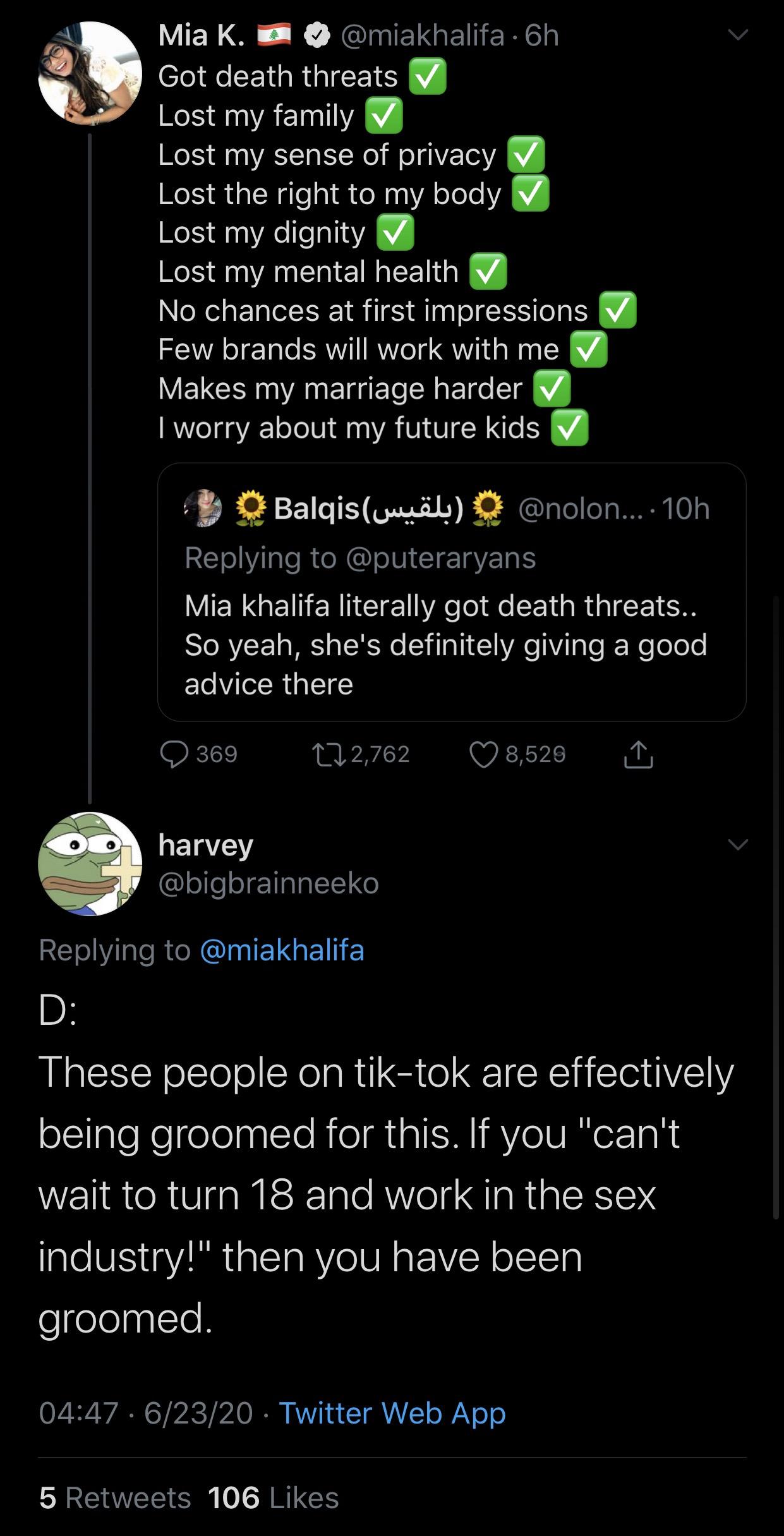Screen dimensions: 784x1536
Task: Tap sunflower emoji before Balqis name
Action: pos(251,509)
